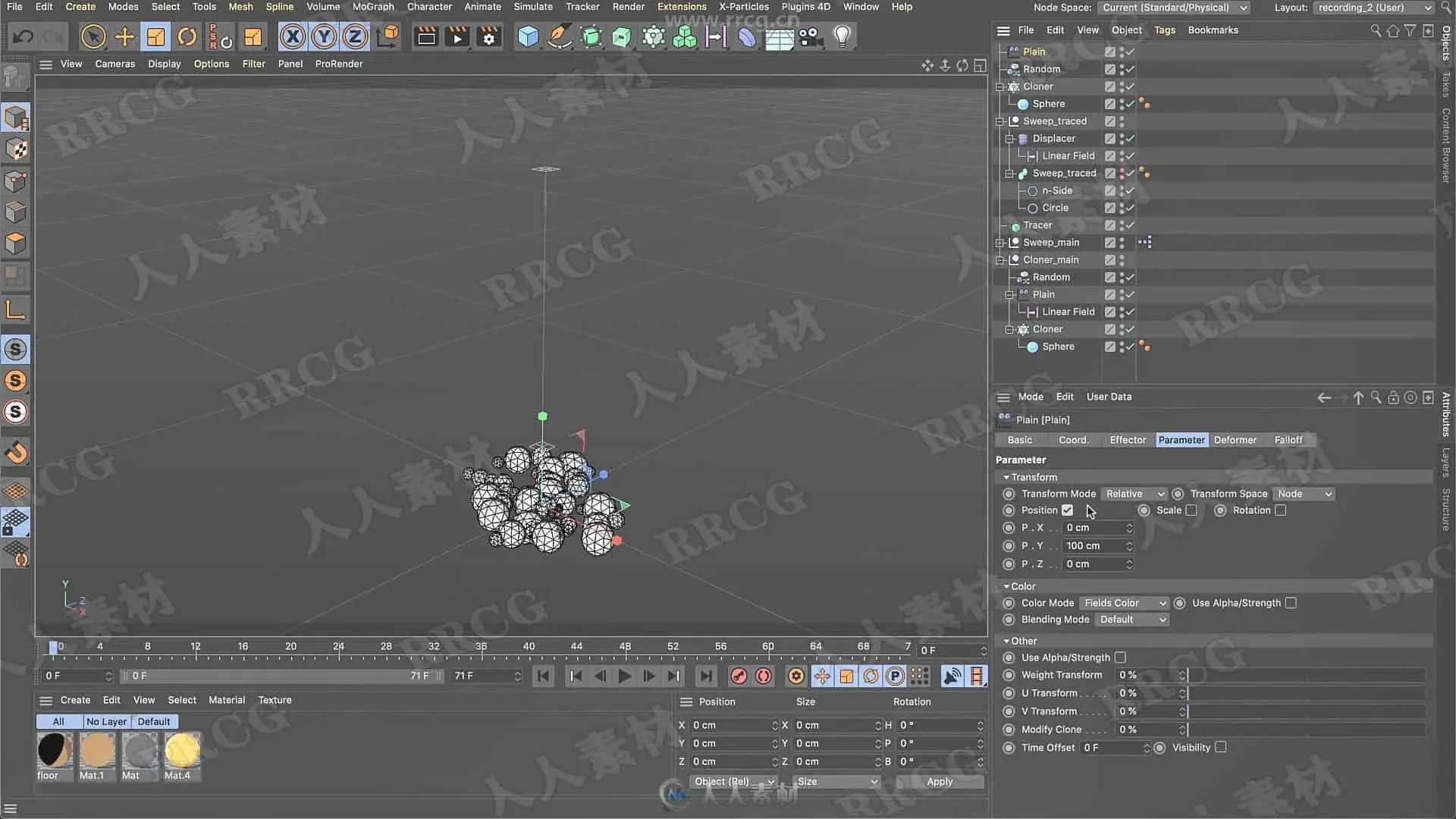Viewport: 1456px width, 819px height.
Task: Tick Use Alpha/Strength under Color section
Action: click(x=1291, y=603)
